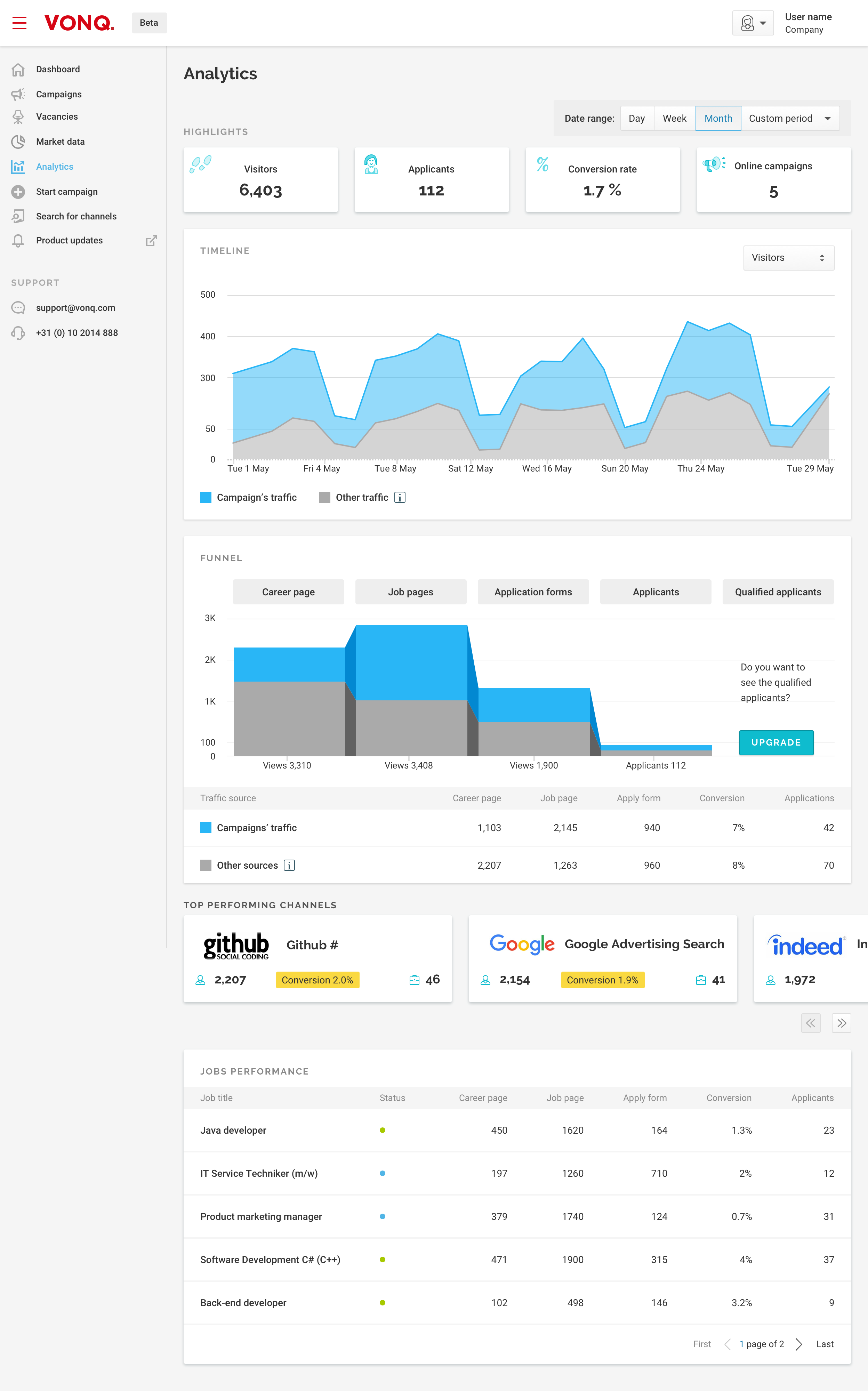Select the Dashboard icon in the sidebar
Image resolution: width=868 pixels, height=1391 pixels.
[x=18, y=69]
